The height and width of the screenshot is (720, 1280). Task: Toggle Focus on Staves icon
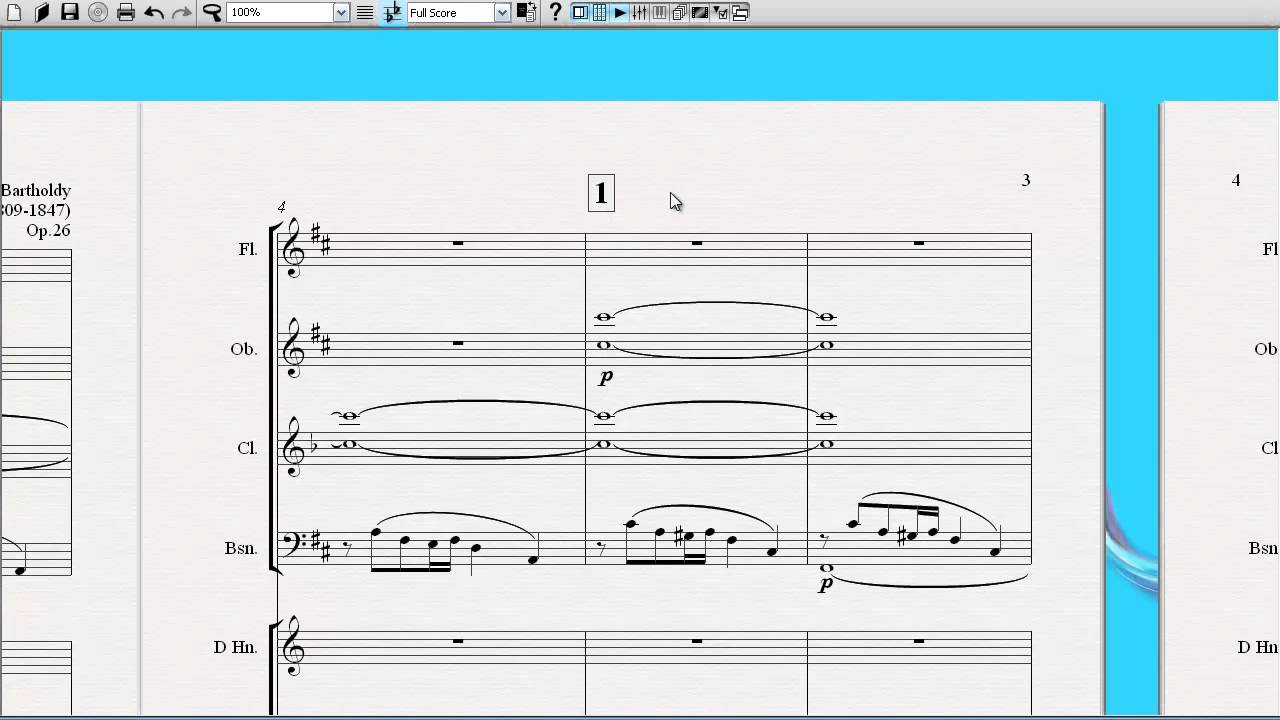coord(365,12)
